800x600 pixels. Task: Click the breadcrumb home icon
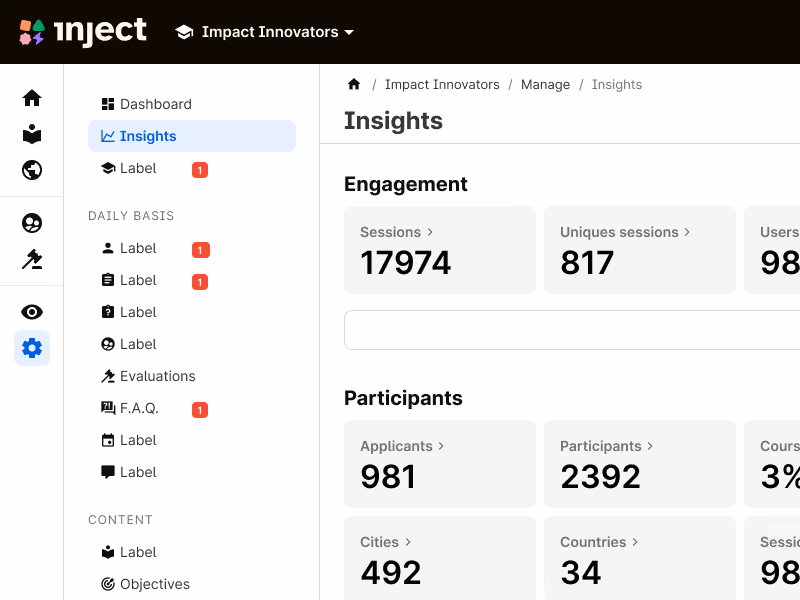click(x=354, y=84)
